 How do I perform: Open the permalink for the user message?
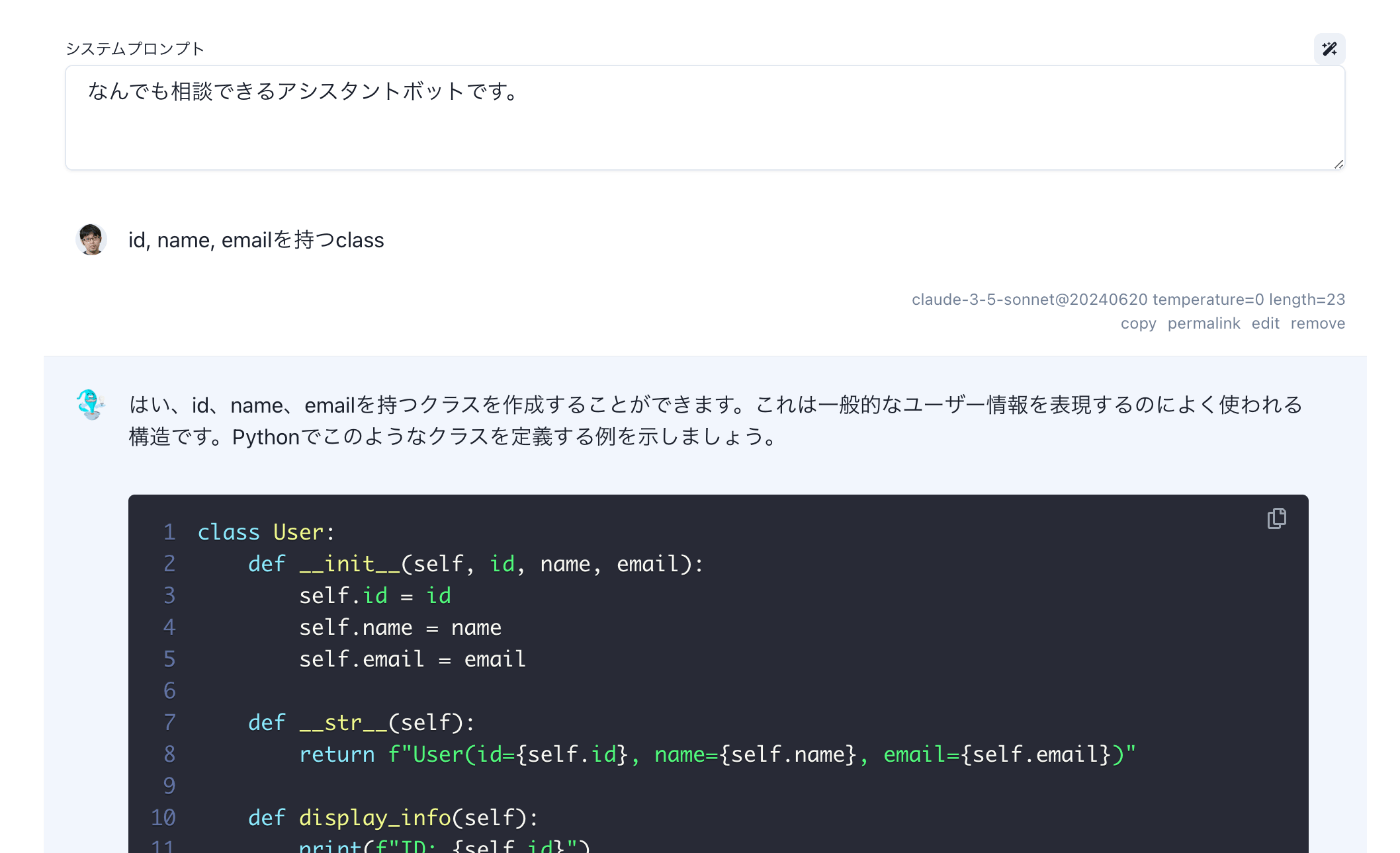coord(1203,323)
